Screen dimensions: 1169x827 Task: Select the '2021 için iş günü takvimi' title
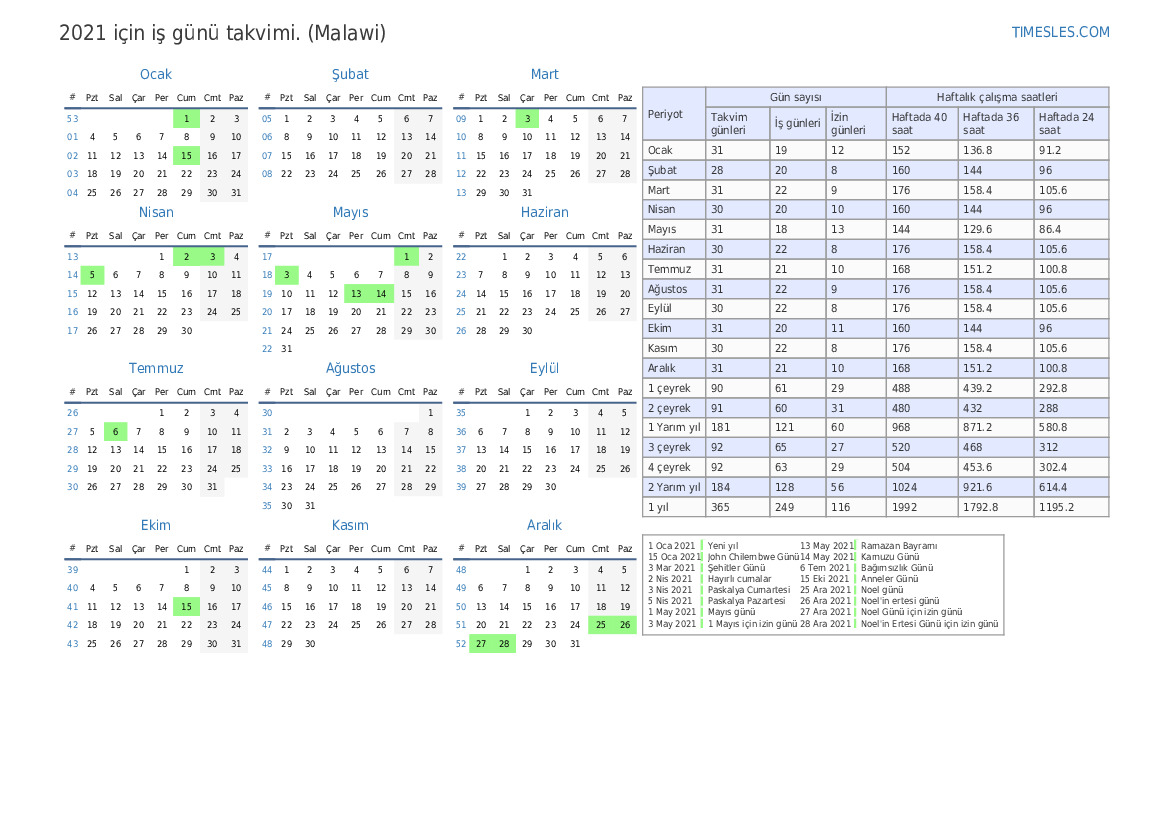222,33
